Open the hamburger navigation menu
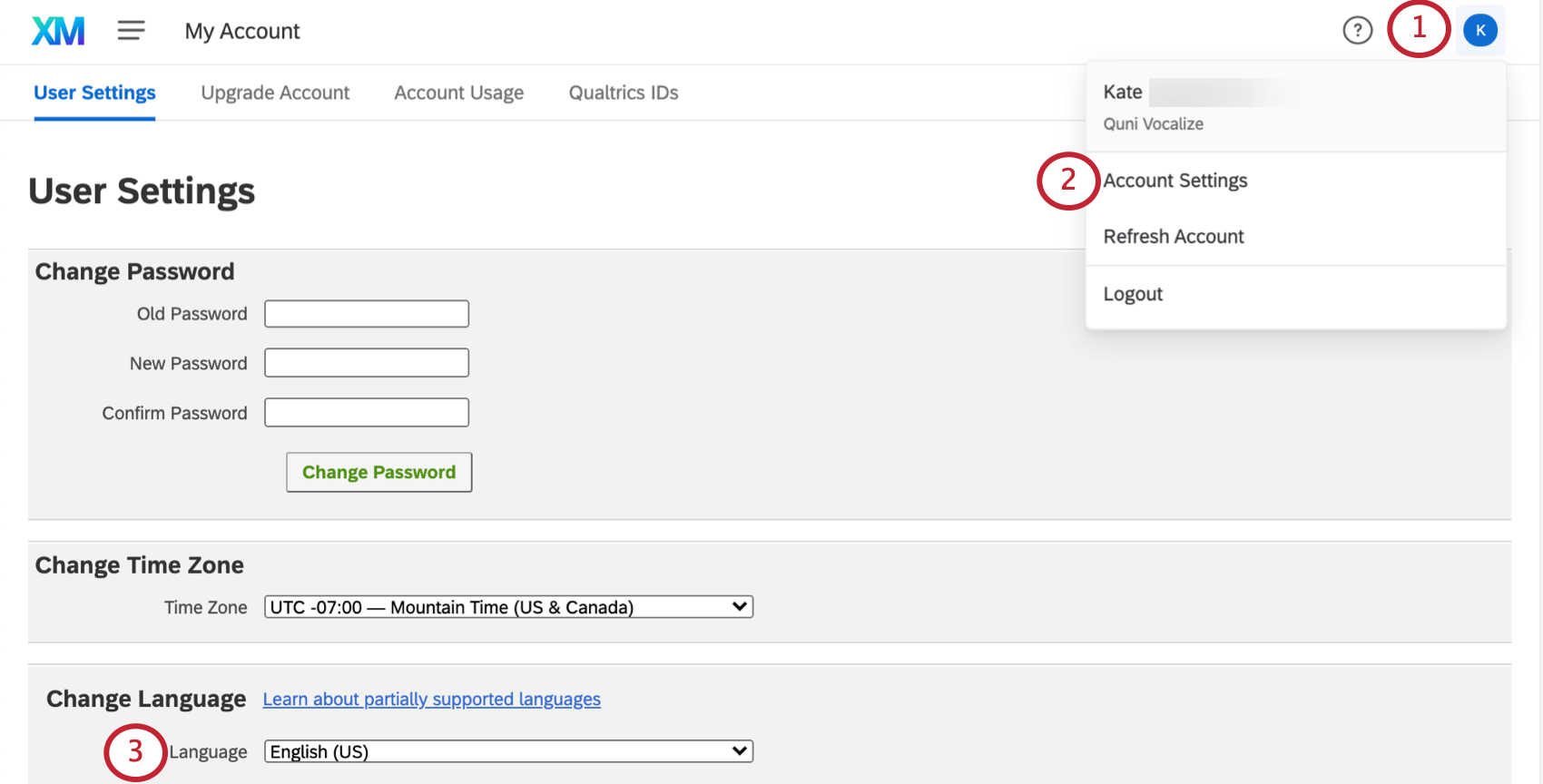Viewport: 1543px width, 784px height. (x=131, y=31)
